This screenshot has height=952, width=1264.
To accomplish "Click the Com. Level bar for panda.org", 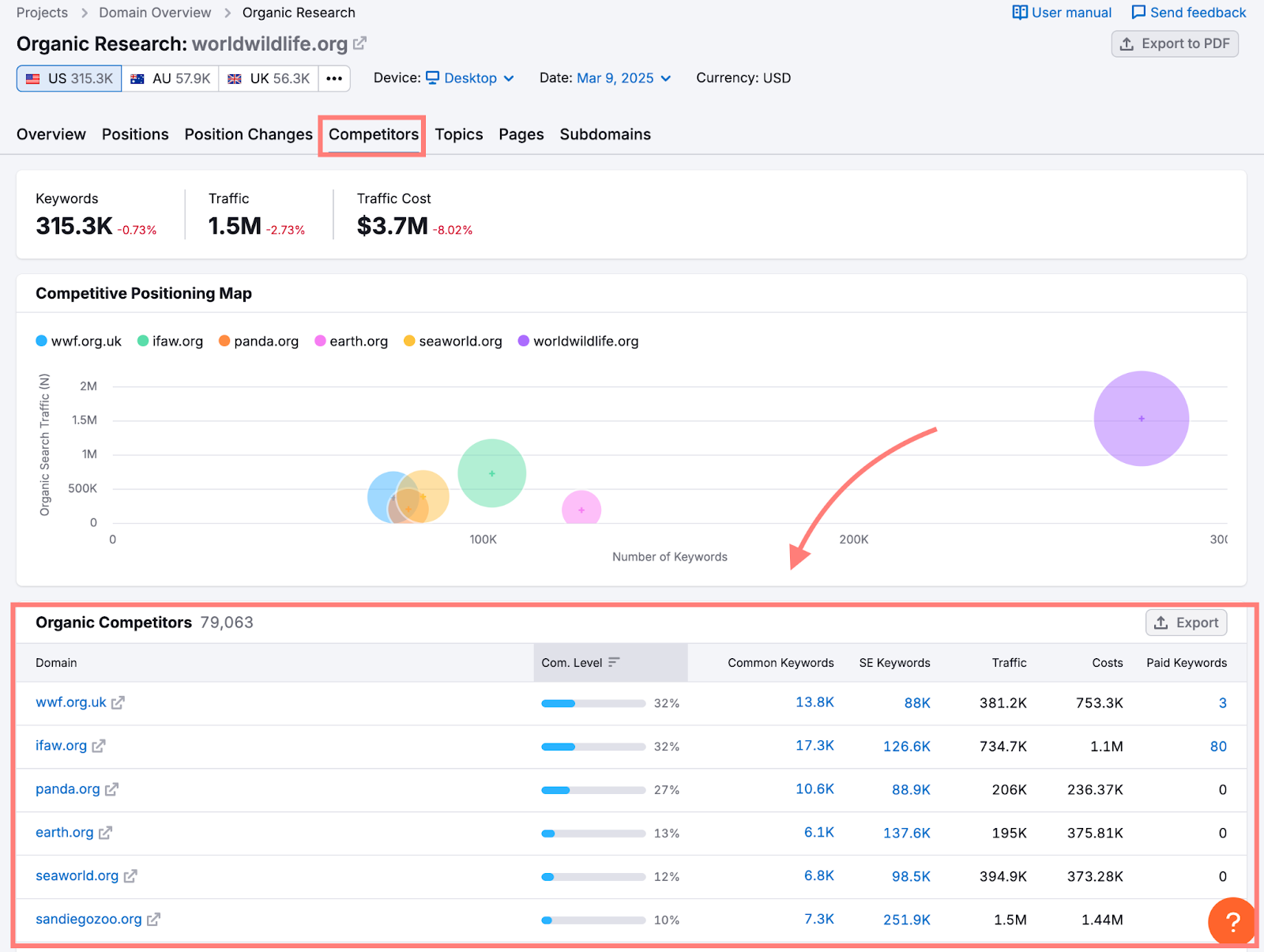I will pos(592,789).
